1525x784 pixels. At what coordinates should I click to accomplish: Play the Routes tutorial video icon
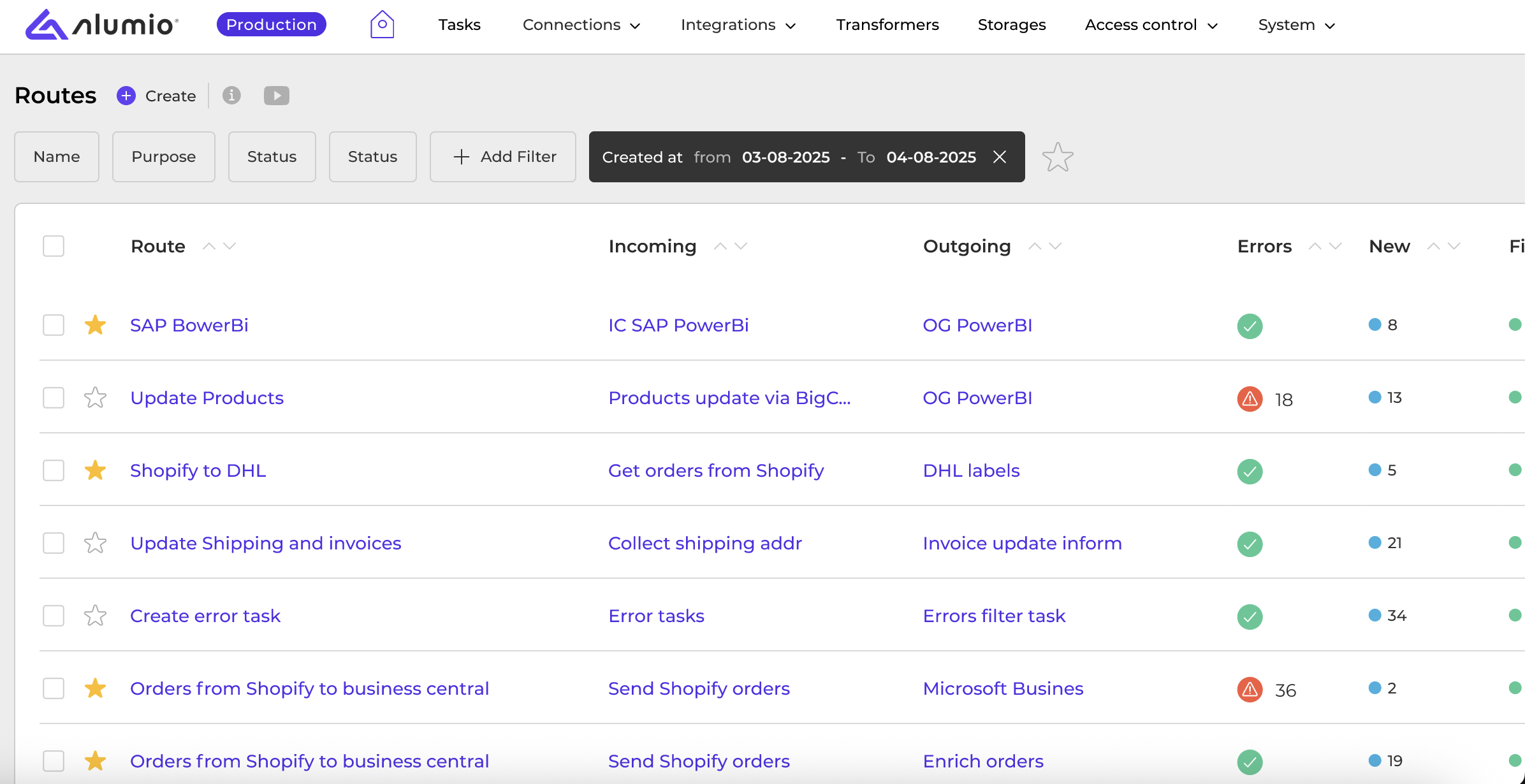coord(277,96)
